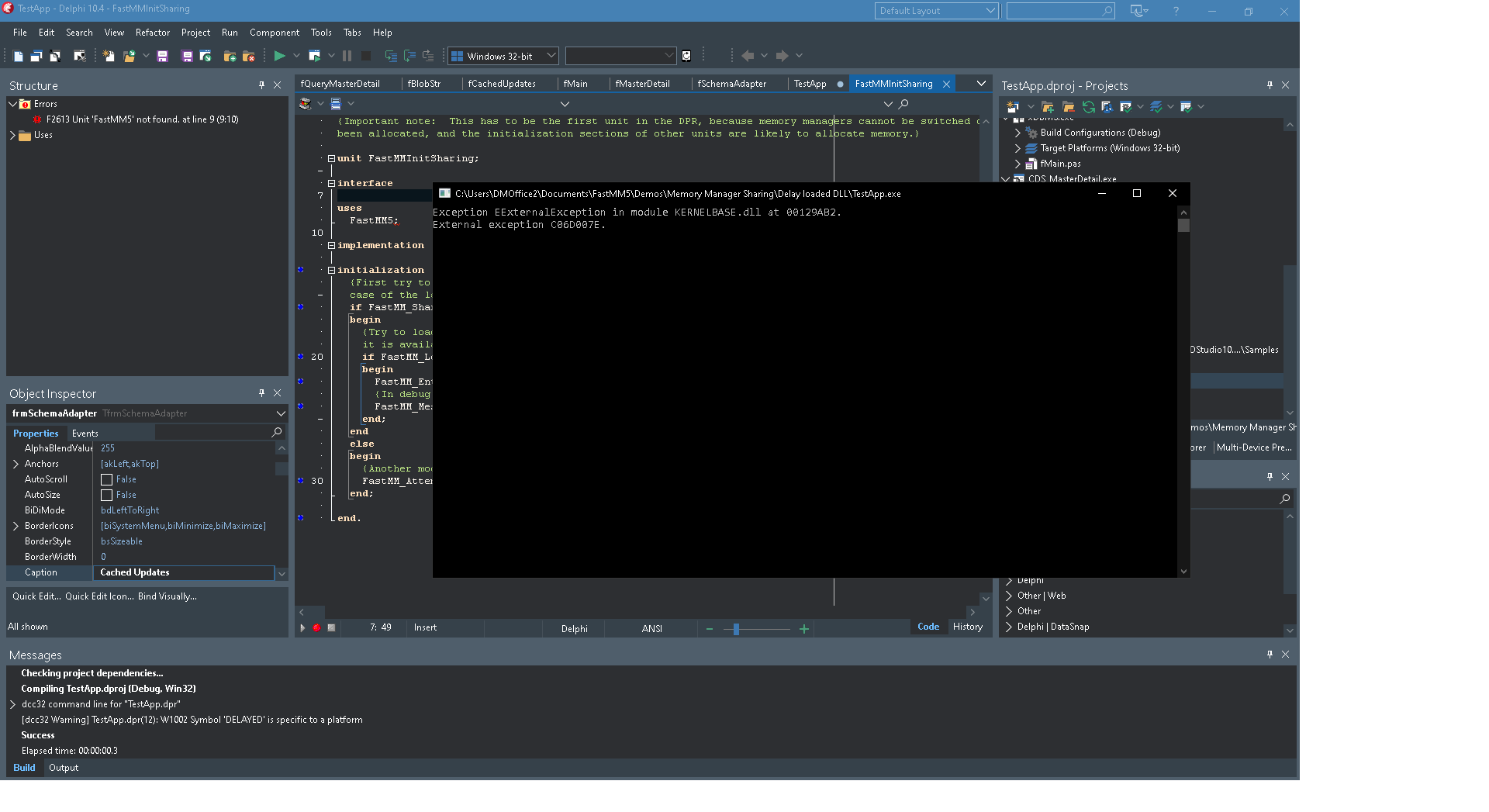Click the Toggle Form/Unit icon

[x=55, y=56]
